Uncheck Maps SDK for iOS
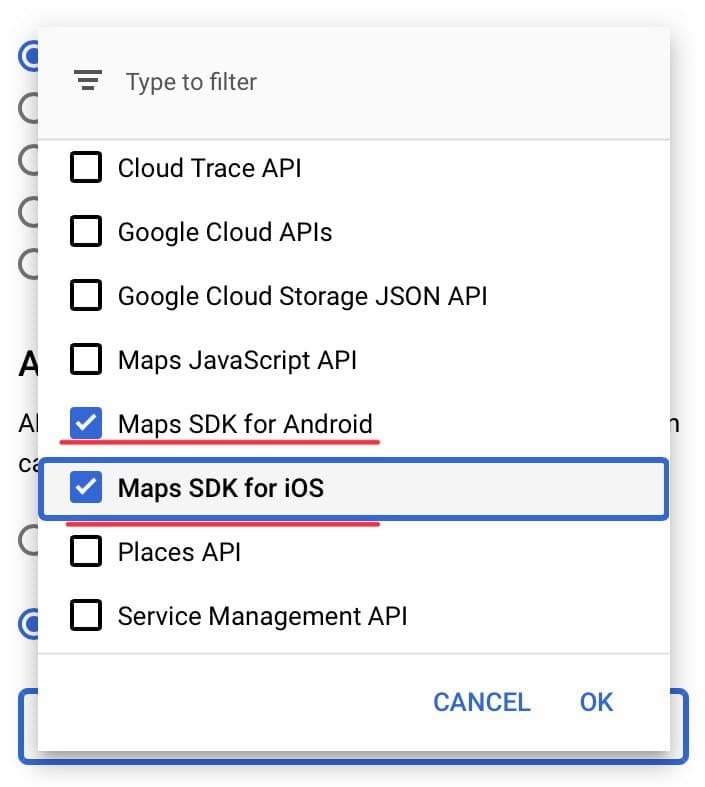705x787 pixels. pos(87,488)
